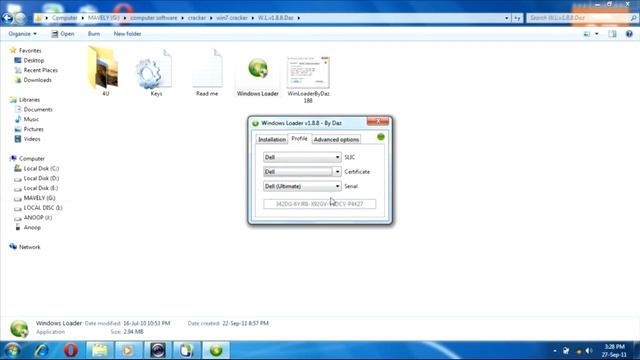Screen dimensions: 640x360
Task: Open the Organize dropdown menu
Action: point(22,34)
